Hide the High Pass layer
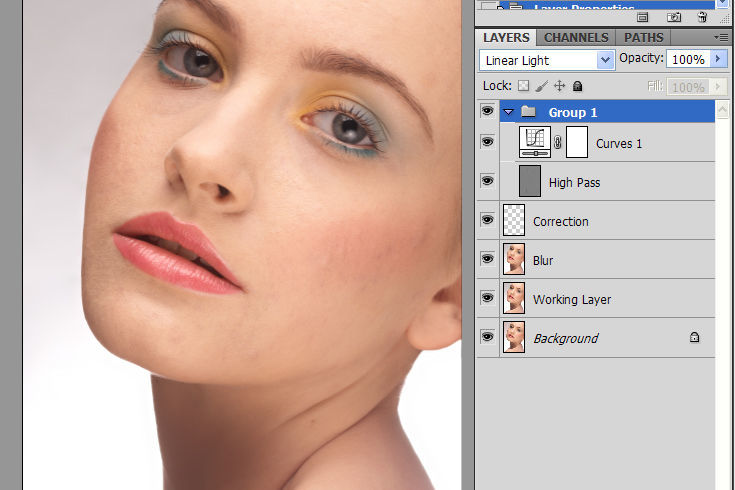 coord(488,181)
